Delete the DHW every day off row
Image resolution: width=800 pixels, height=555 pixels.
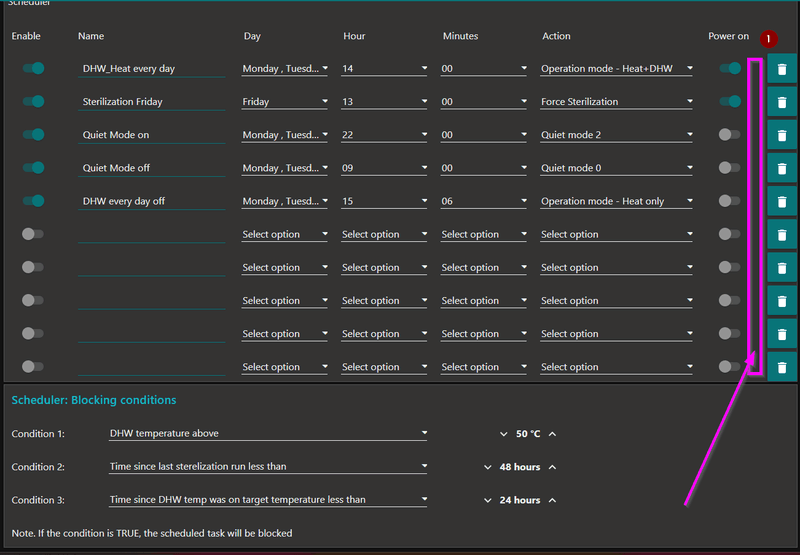pyautogui.click(x=782, y=201)
